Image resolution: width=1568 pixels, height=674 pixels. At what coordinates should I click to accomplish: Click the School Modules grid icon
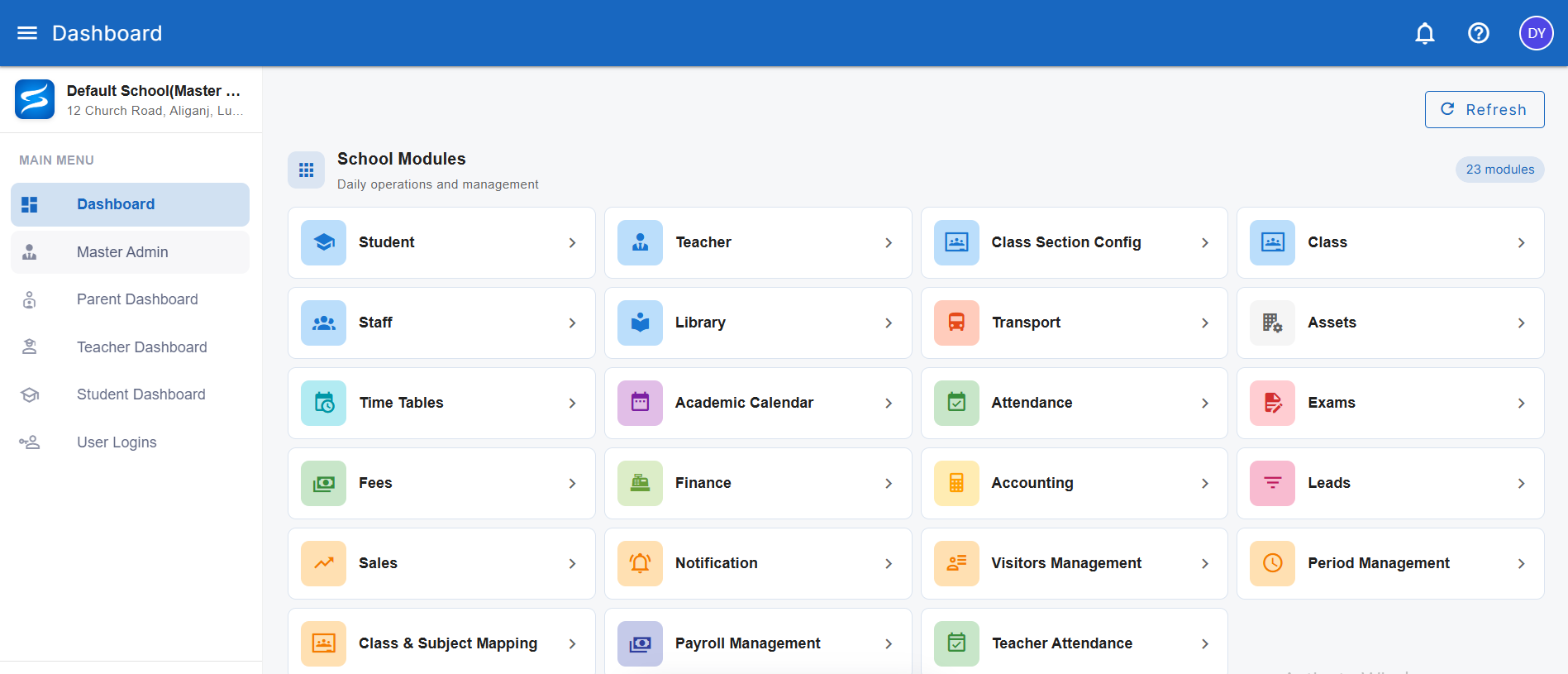click(x=306, y=170)
